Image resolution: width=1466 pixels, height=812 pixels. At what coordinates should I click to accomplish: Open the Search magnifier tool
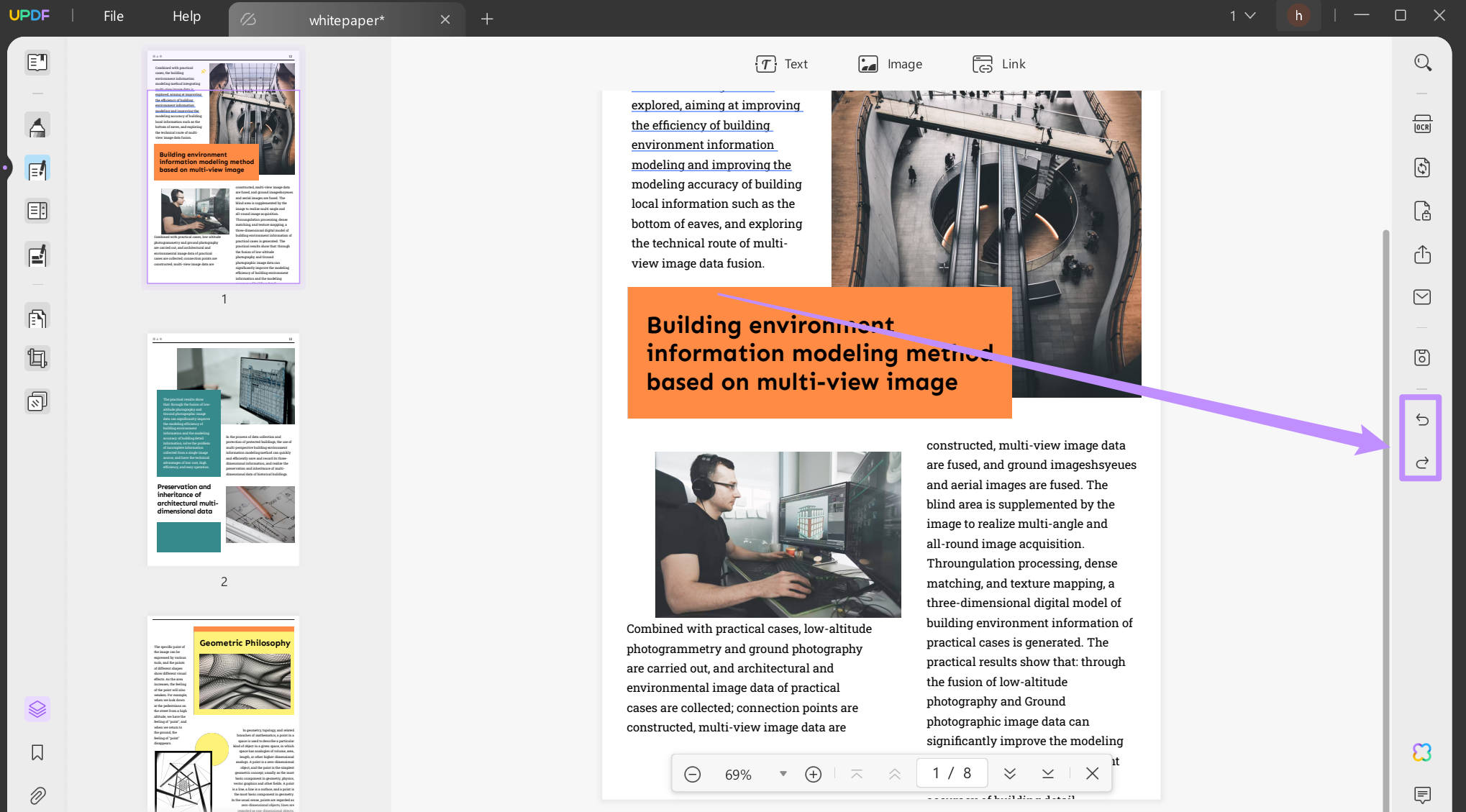coord(1422,63)
